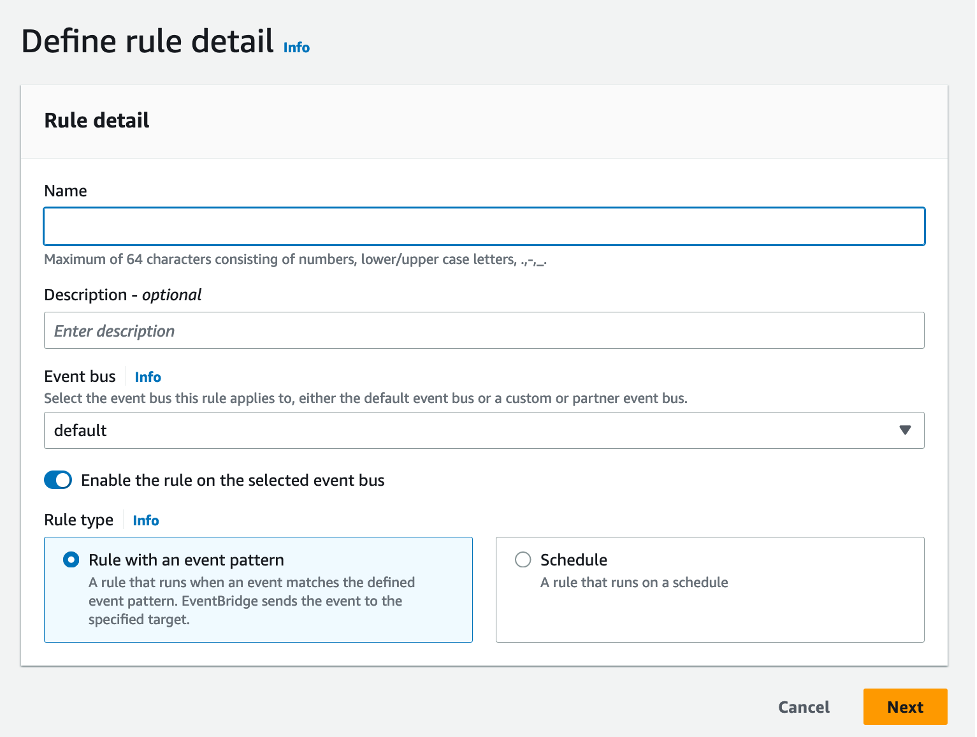Disable the rule on the selected event bus
This screenshot has width=977, height=737.
pos(58,480)
